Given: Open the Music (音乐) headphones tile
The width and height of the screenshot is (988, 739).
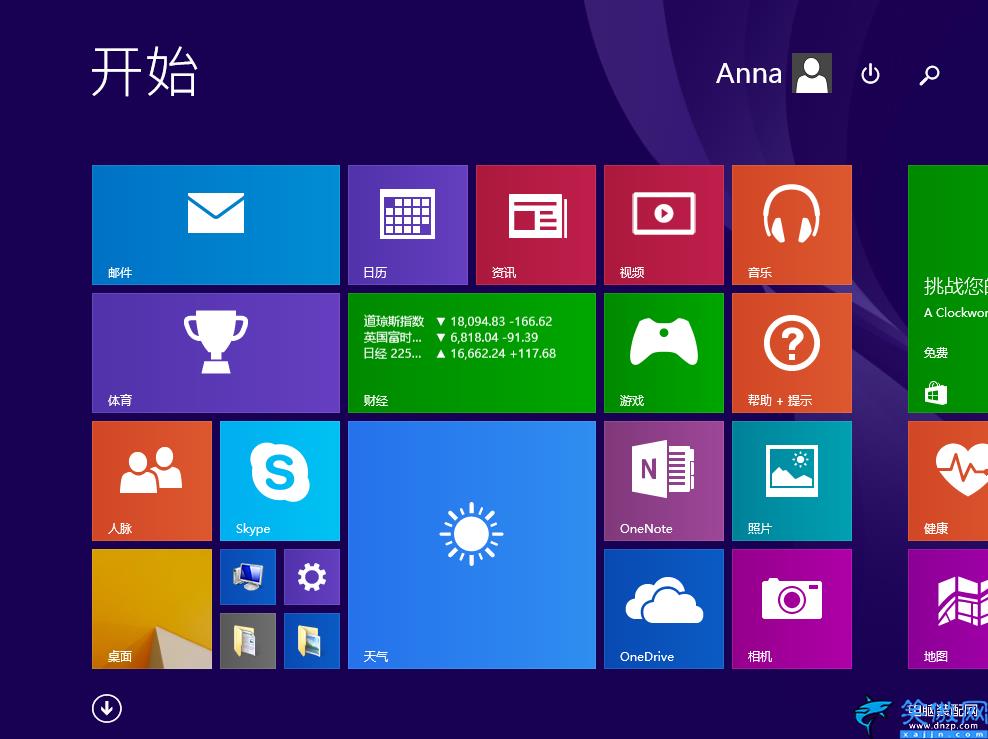Looking at the screenshot, I should pos(791,225).
